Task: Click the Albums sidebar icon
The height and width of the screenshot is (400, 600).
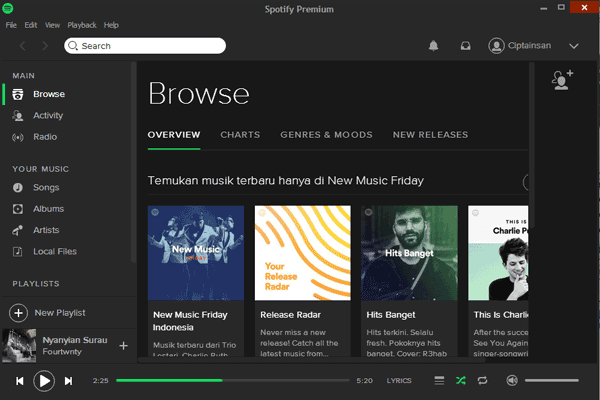Action: pyautogui.click(x=18, y=209)
